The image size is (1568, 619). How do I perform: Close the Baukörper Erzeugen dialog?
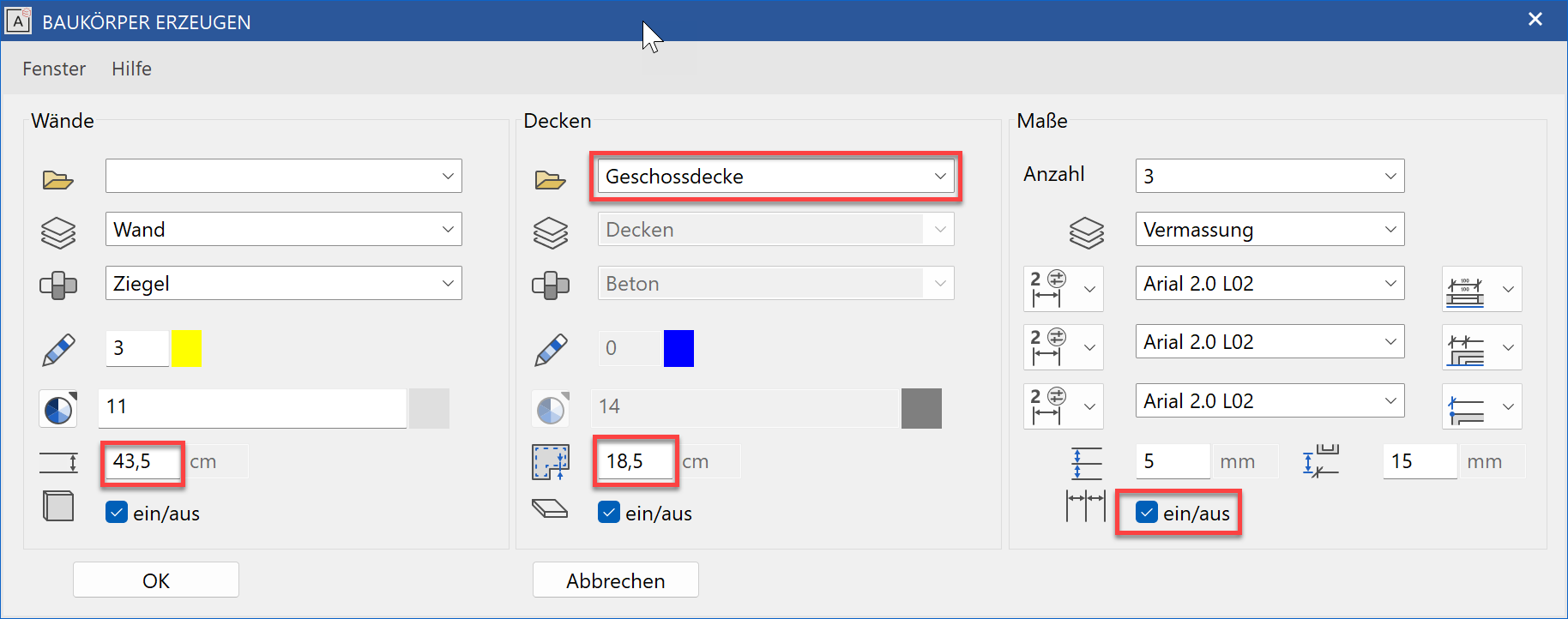tap(1535, 19)
